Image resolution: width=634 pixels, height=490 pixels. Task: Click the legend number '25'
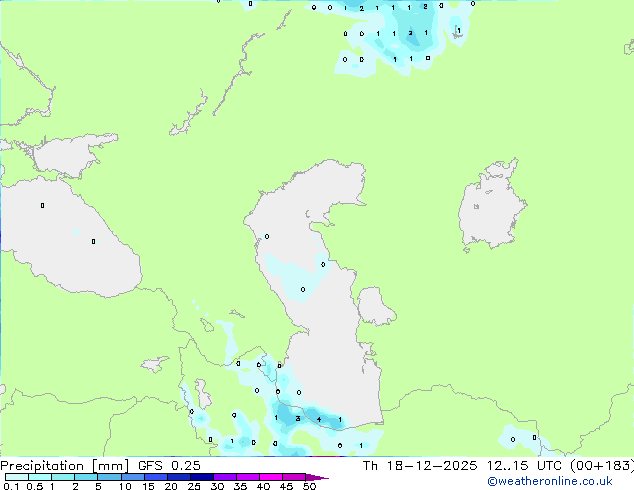tap(194, 486)
